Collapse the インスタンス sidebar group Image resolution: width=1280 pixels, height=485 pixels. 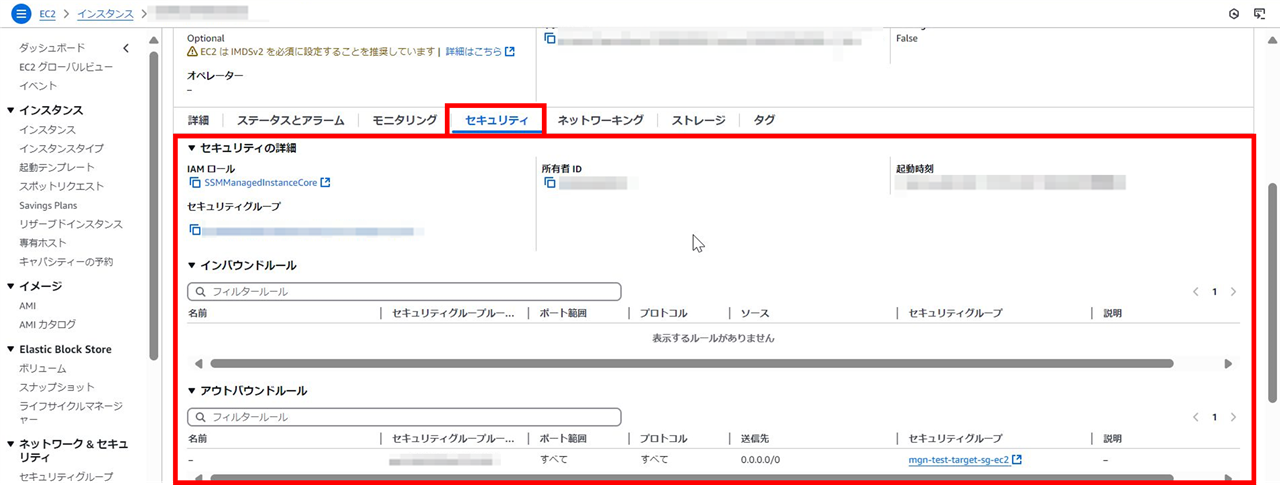(x=11, y=111)
